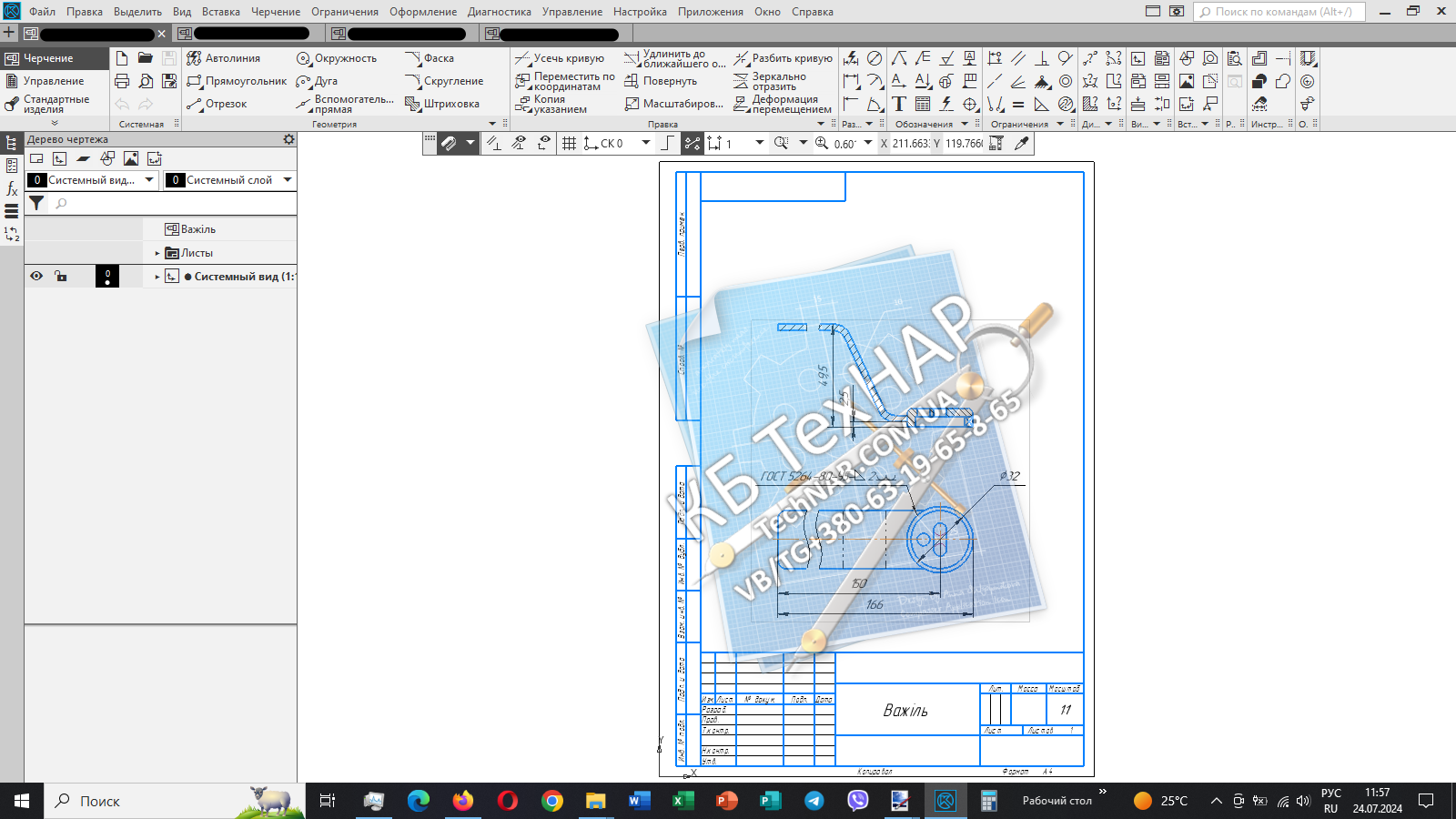Expand the Листы tree node

[x=157, y=253]
